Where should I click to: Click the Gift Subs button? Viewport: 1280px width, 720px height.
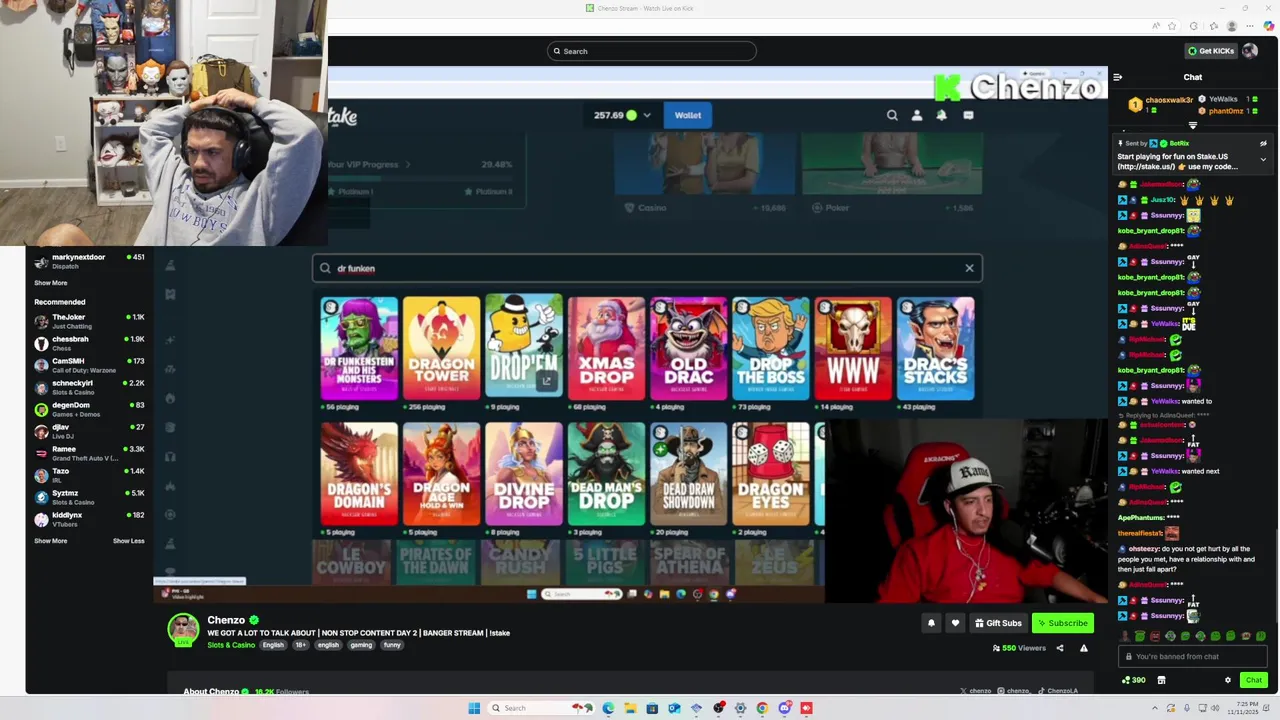coord(998,623)
